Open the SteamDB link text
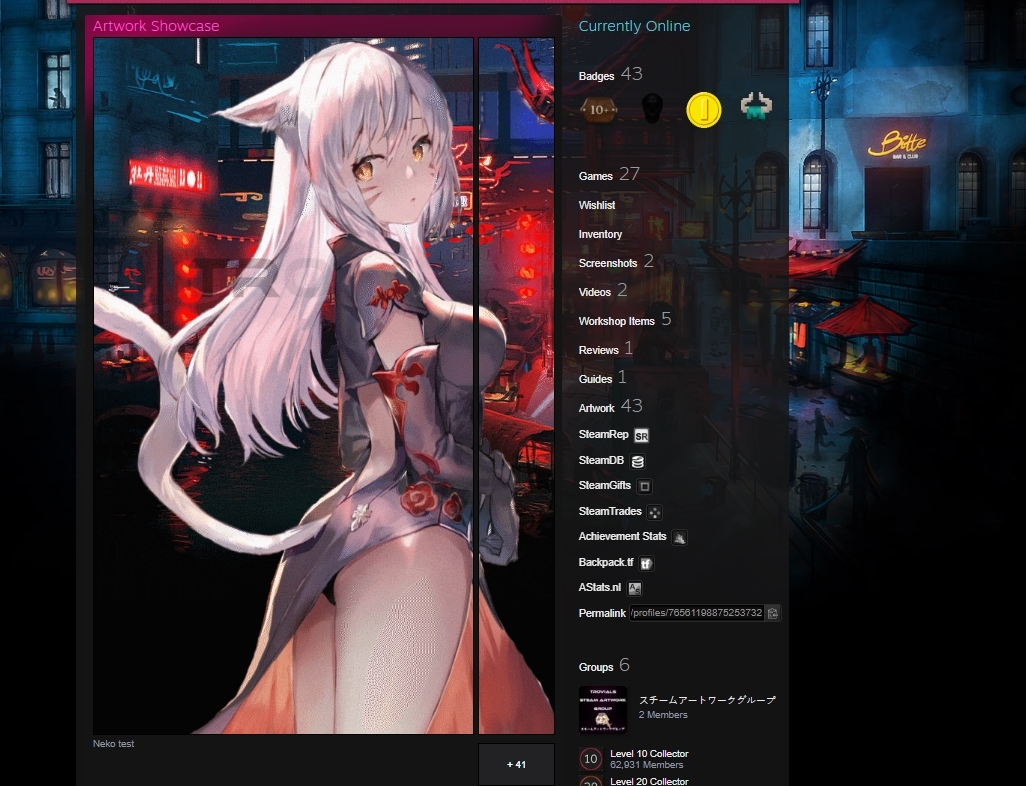1026x786 pixels. [x=601, y=460]
